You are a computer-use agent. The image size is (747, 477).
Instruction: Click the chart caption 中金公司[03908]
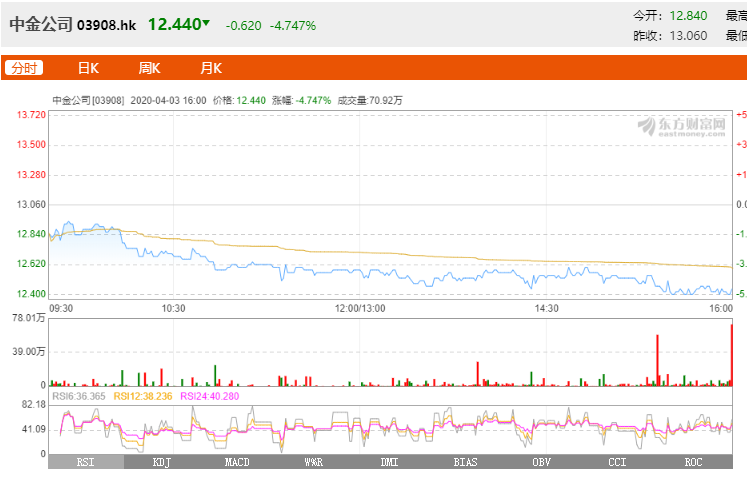88,101
